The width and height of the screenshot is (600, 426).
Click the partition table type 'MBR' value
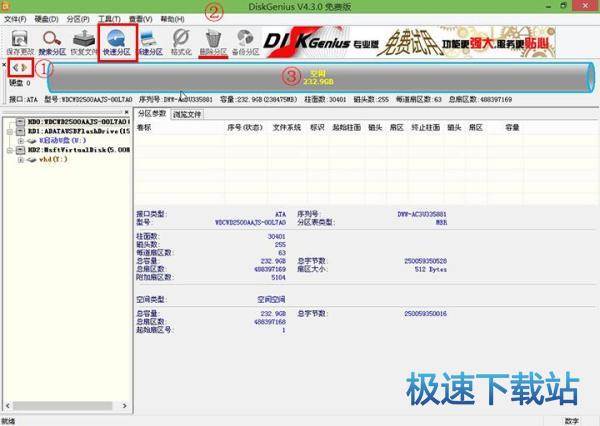(x=441, y=222)
